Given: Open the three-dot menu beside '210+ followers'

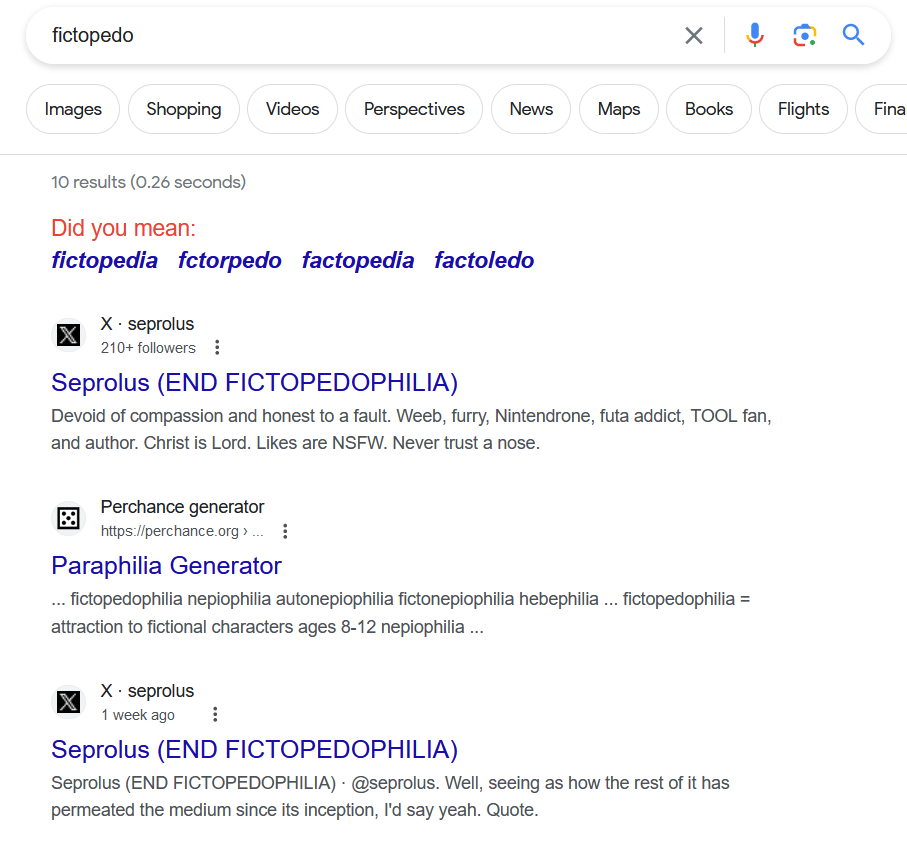Looking at the screenshot, I should [217, 348].
